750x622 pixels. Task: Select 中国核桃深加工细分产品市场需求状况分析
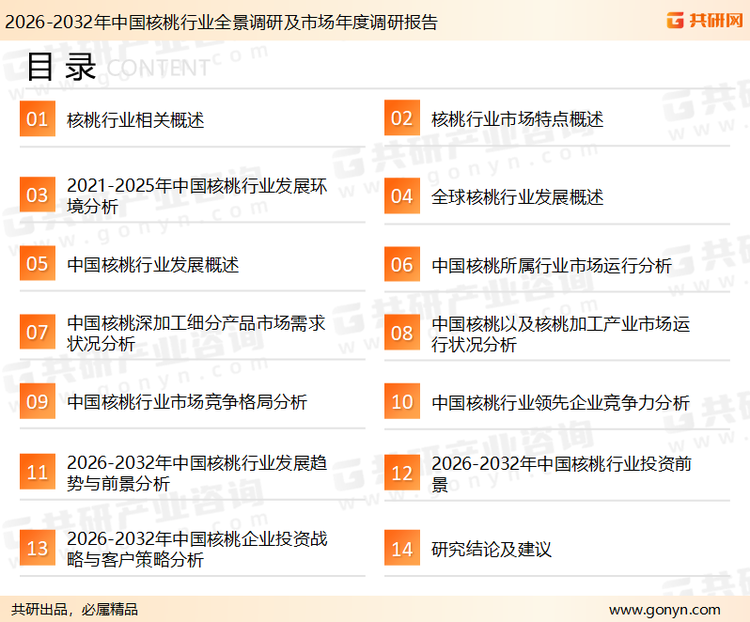196,333
